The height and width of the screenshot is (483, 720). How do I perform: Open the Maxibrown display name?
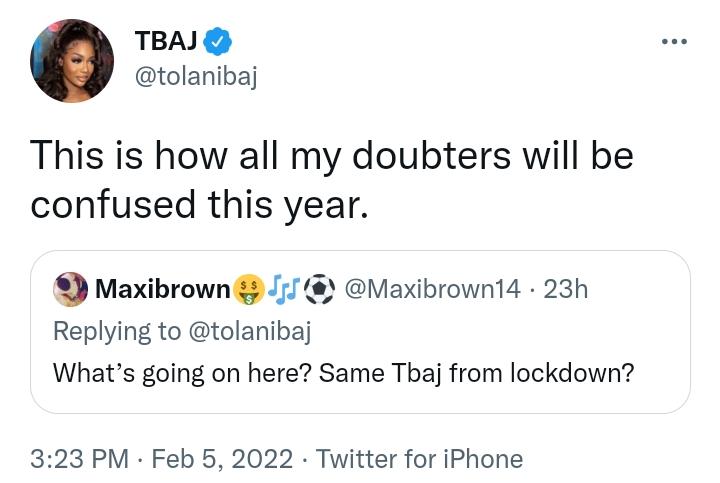pos(162,290)
